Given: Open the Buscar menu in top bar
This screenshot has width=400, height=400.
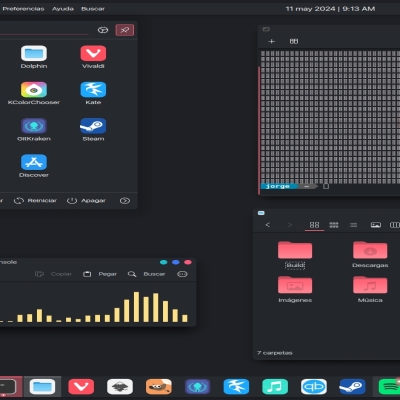Looking at the screenshot, I should click(93, 9).
